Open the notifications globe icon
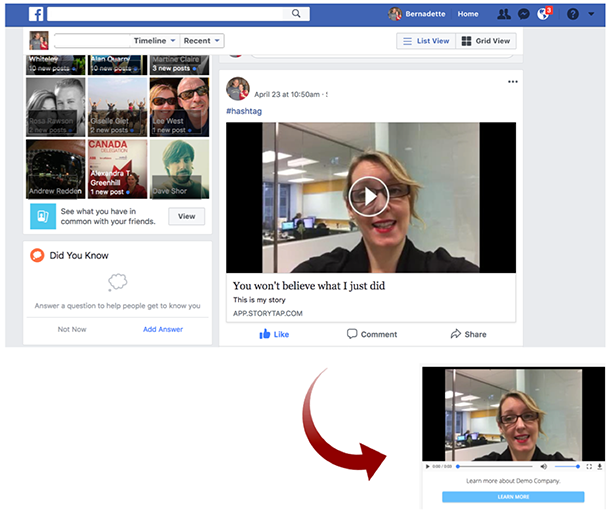Viewport: 611px width, 518px height. (x=543, y=14)
